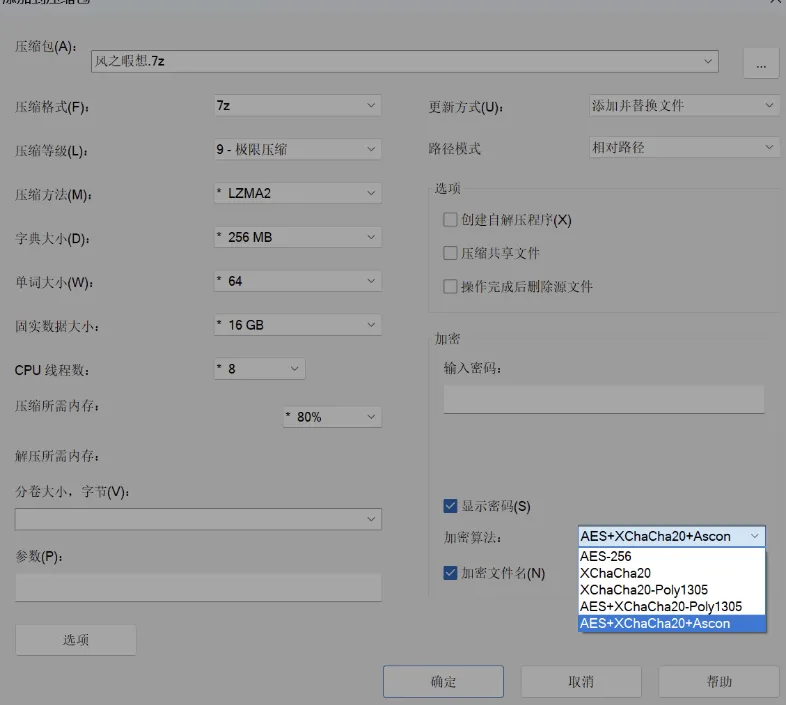Click the 帮助 help button
Screen dimensions: 786x705
click(x=719, y=681)
